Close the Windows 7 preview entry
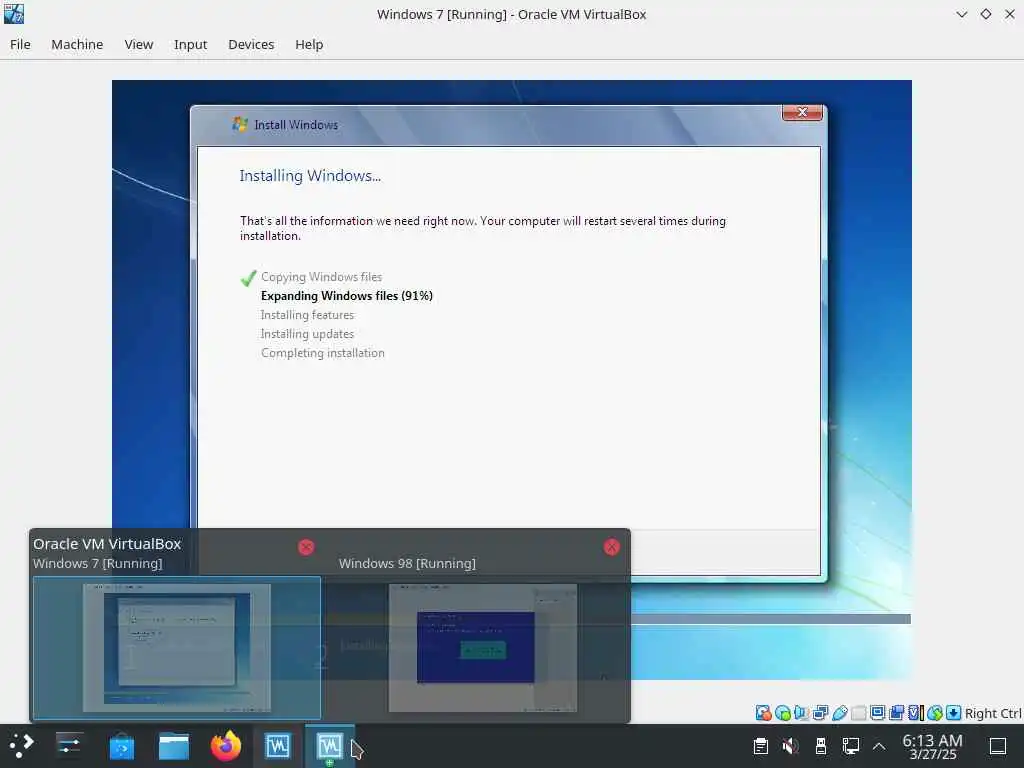The height and width of the screenshot is (768, 1024). (306, 547)
